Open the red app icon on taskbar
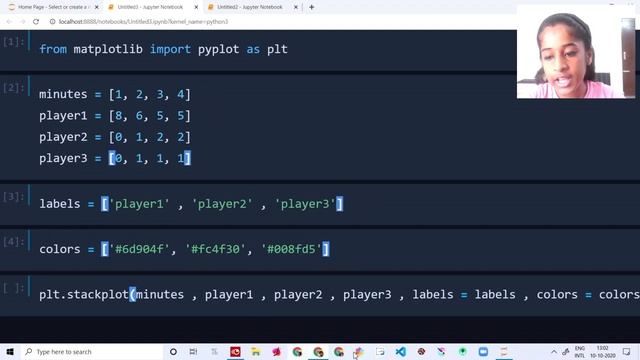This screenshot has width=640, height=360. 235,351
